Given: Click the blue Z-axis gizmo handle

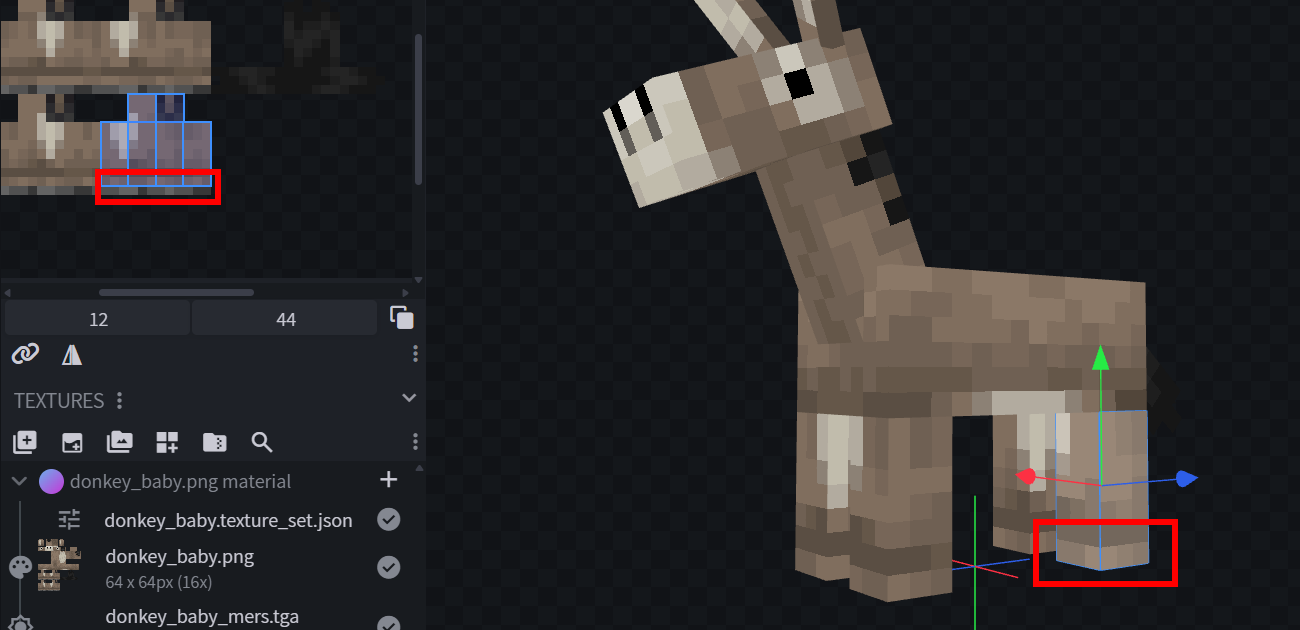Looking at the screenshot, I should coord(1186,479).
